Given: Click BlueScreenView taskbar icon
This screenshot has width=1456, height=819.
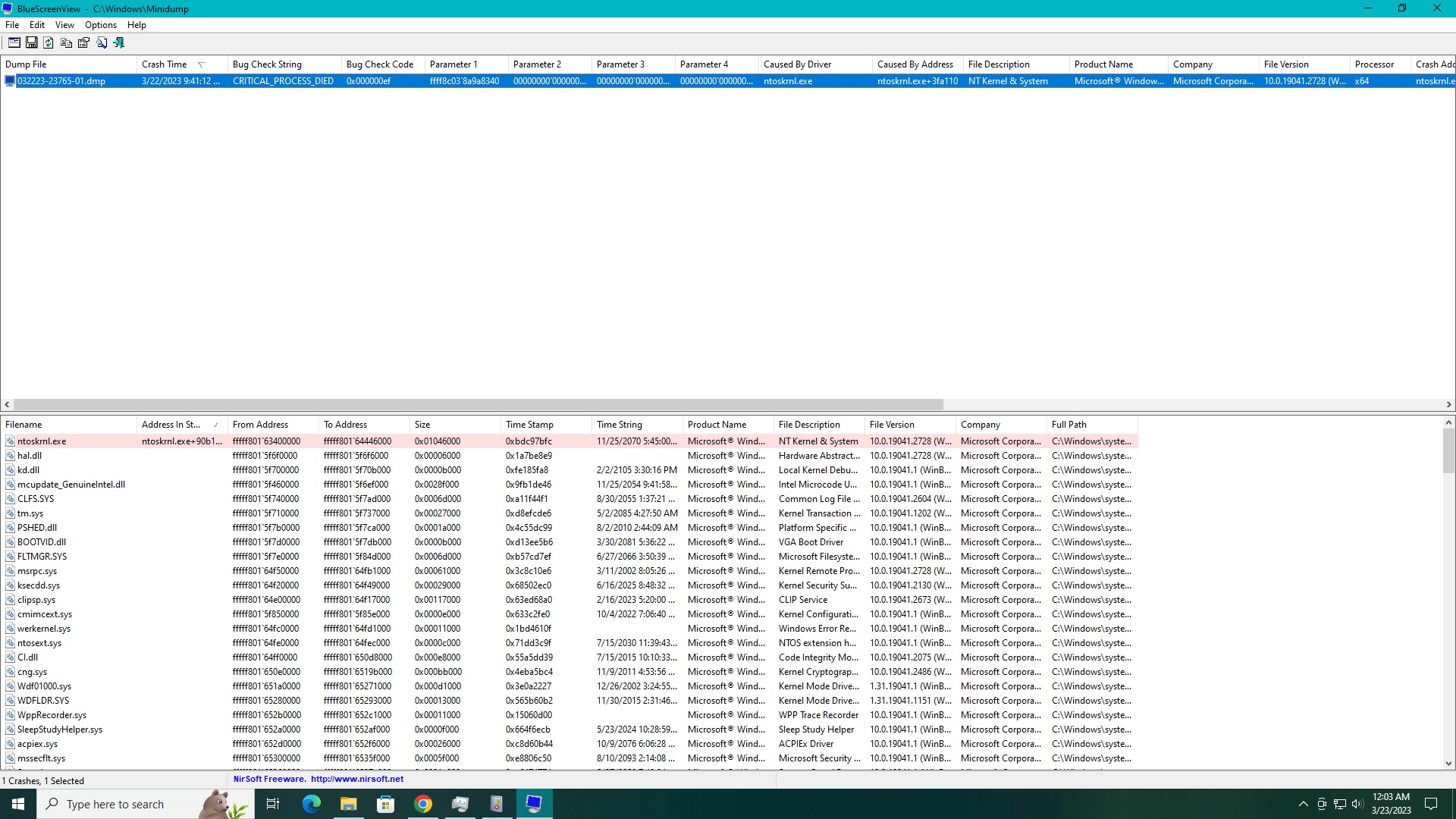Looking at the screenshot, I should coord(534,804).
